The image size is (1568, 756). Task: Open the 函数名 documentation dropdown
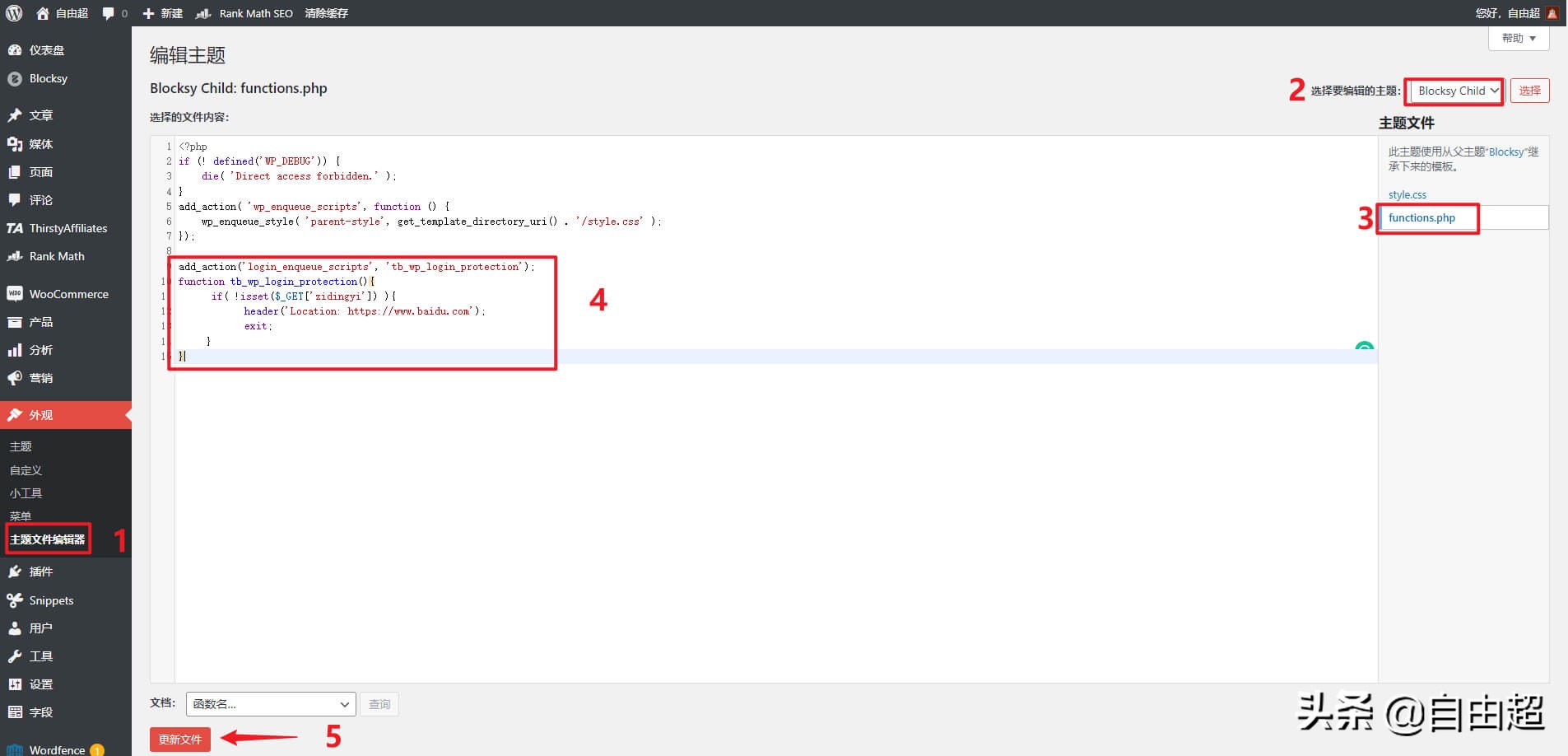(x=271, y=704)
